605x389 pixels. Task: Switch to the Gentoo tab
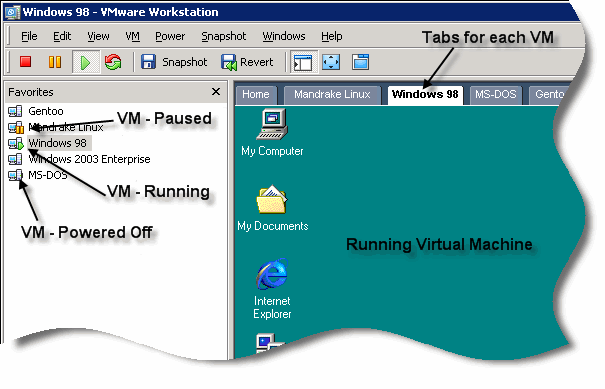point(548,95)
